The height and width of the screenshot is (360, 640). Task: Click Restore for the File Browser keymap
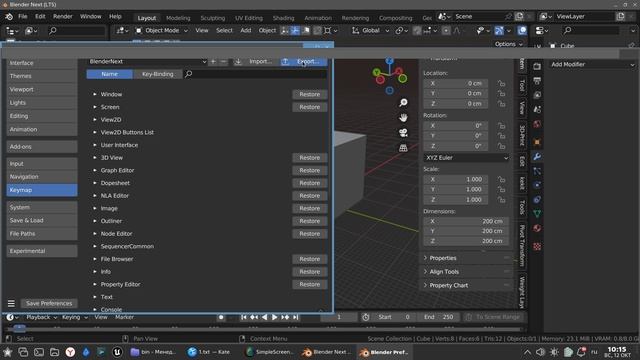coord(309,259)
